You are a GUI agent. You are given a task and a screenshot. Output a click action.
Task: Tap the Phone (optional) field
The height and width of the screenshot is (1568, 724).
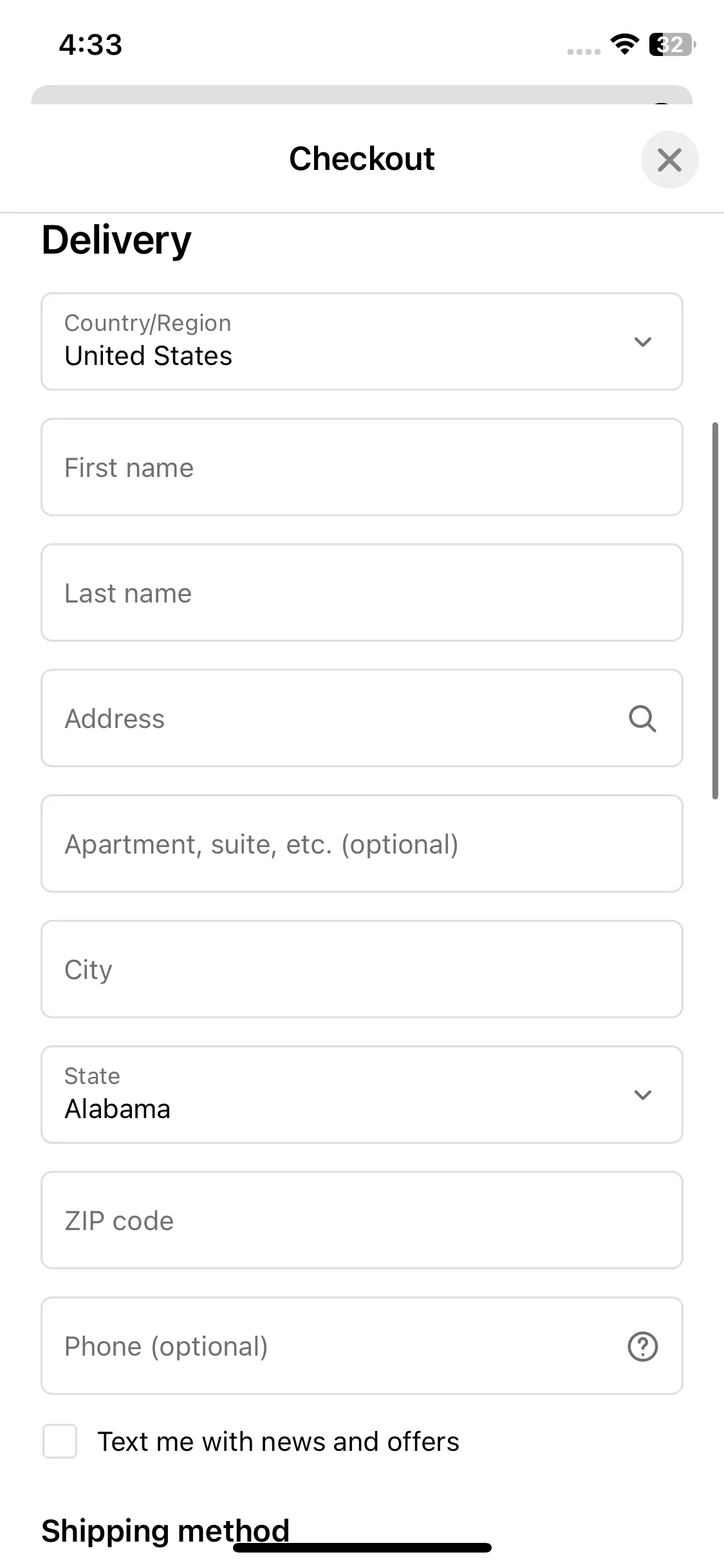[362, 1346]
